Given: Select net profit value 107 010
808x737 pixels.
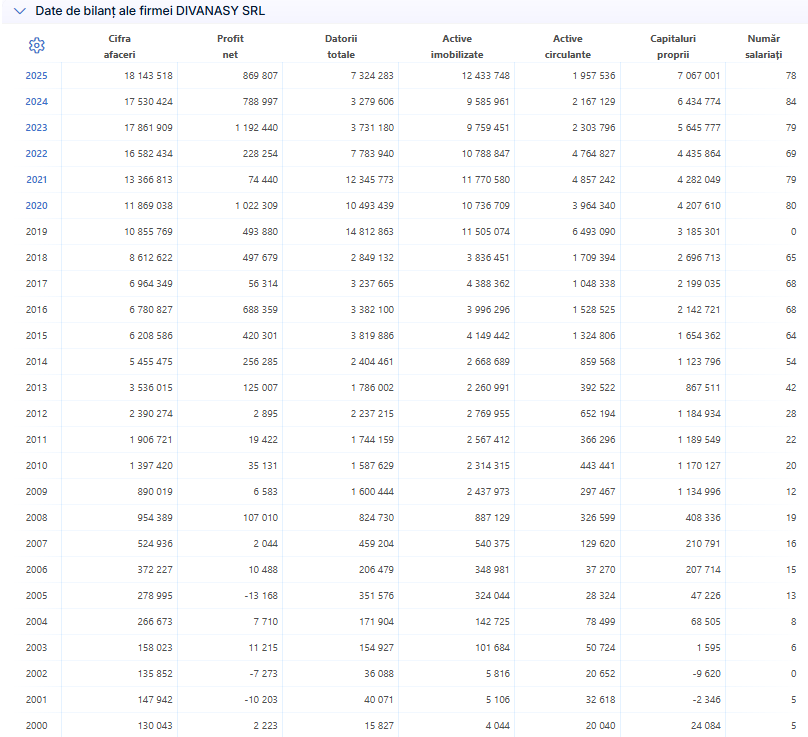Looking at the screenshot, I should point(260,518).
